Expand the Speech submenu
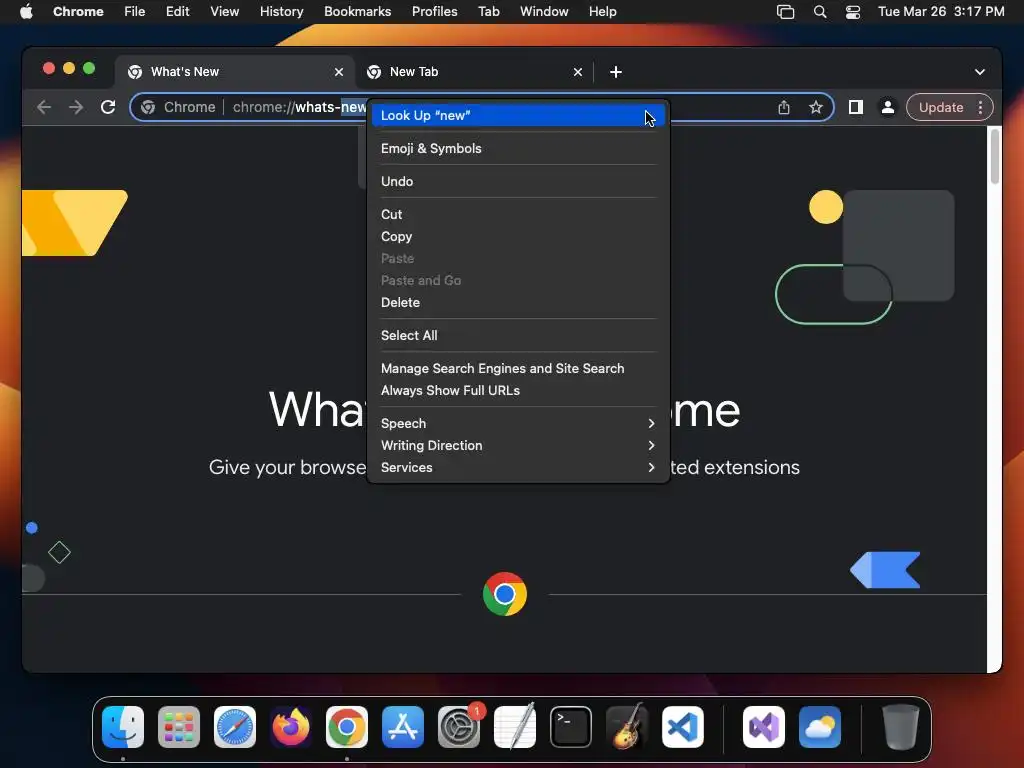The height and width of the screenshot is (768, 1024). point(519,423)
